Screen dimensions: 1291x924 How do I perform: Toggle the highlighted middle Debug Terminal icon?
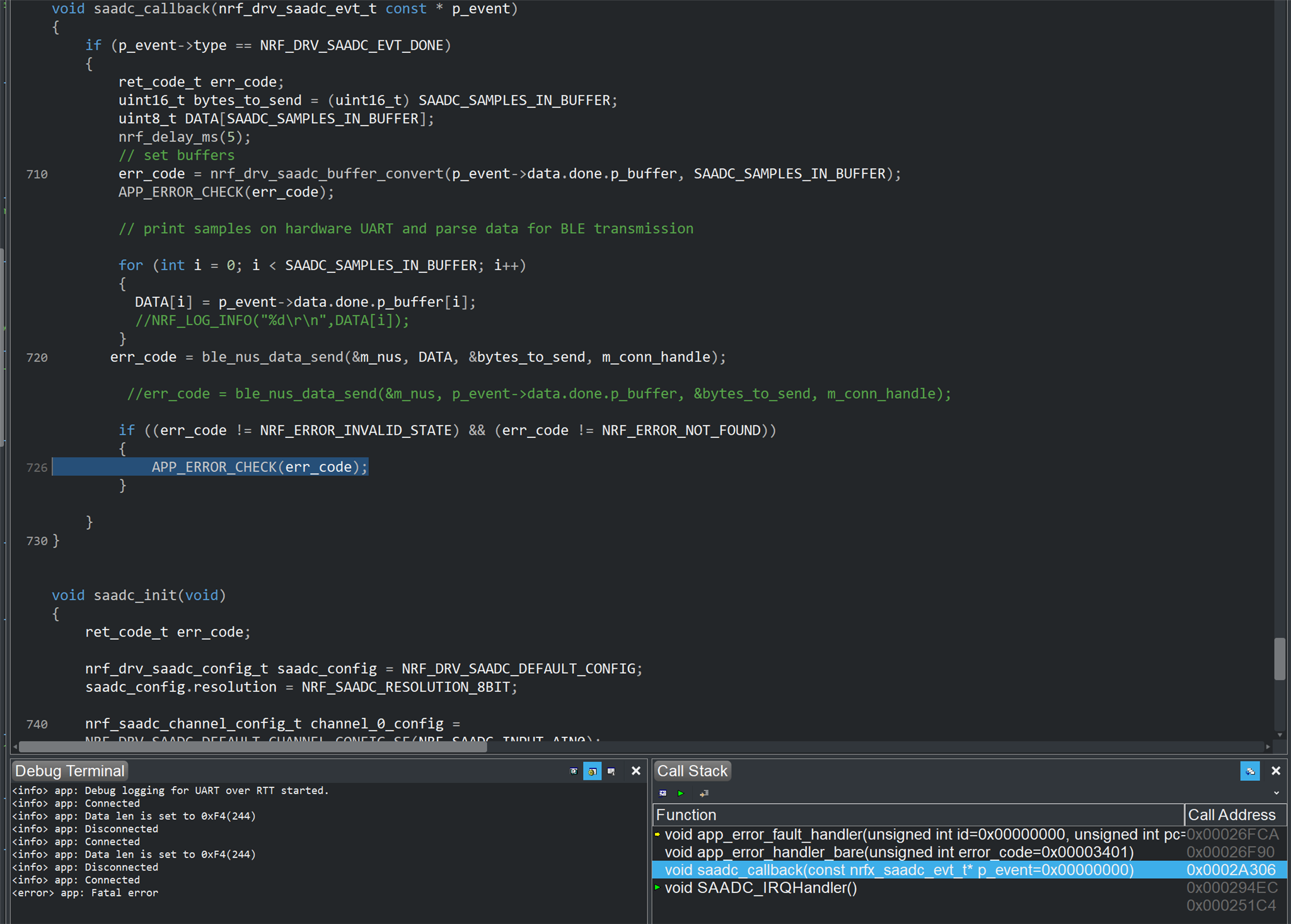pos(593,771)
